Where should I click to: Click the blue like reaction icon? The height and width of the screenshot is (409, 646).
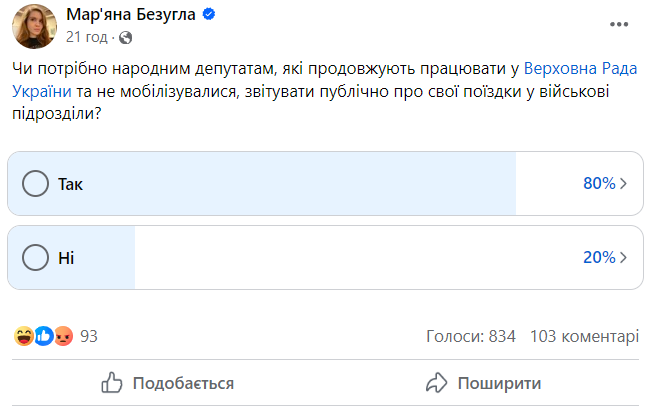tap(43, 337)
